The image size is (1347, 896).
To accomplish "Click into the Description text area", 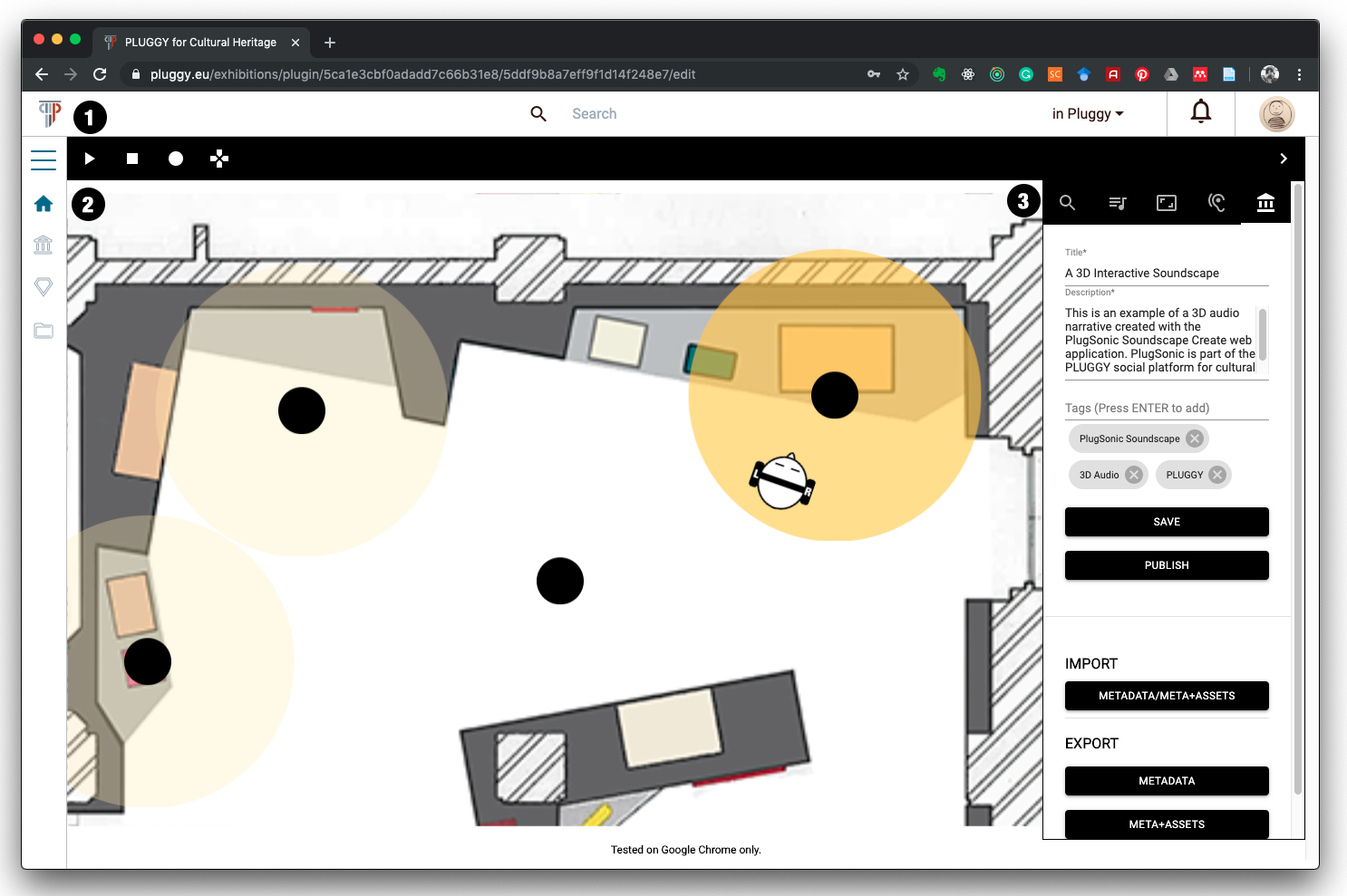I will (x=1160, y=340).
